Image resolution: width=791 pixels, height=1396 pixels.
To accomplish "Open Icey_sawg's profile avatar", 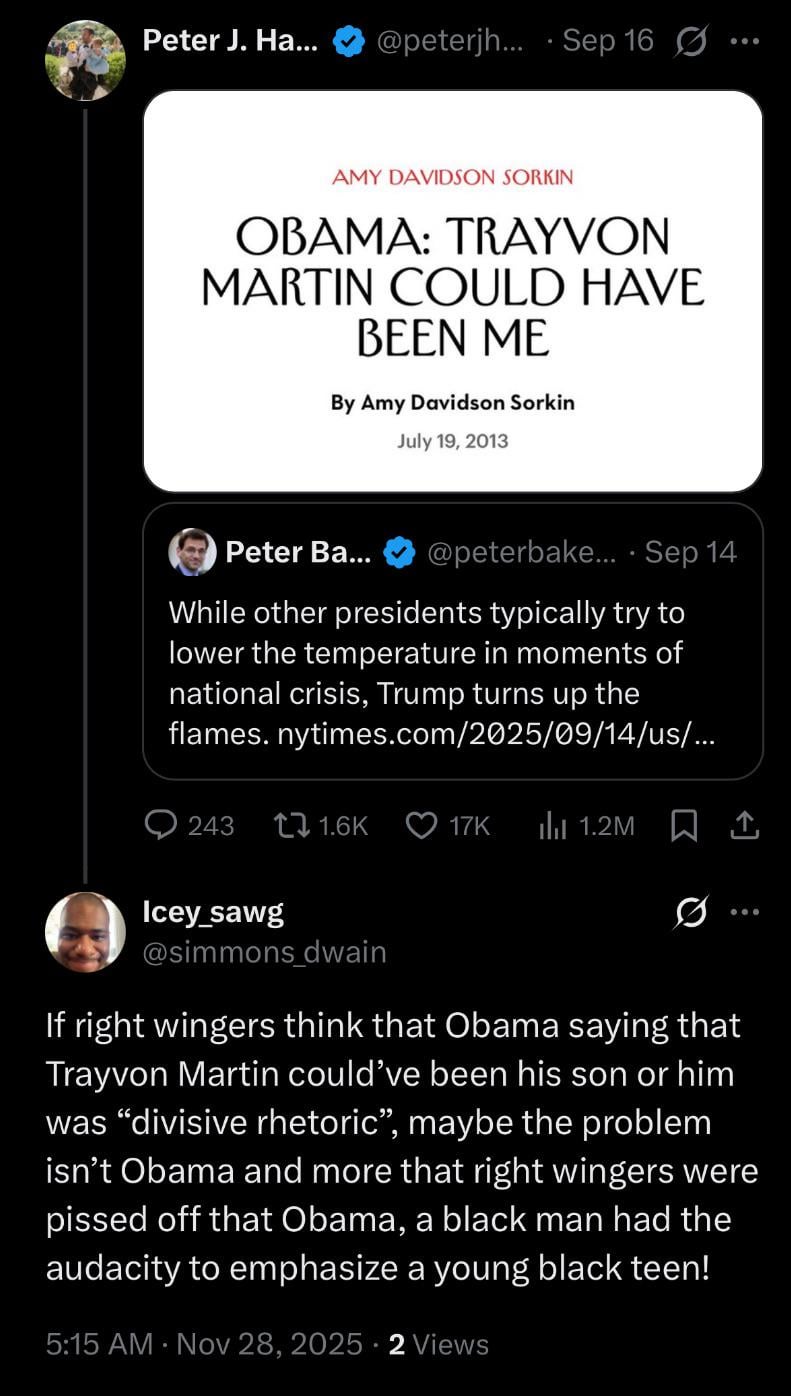I will click(x=85, y=931).
